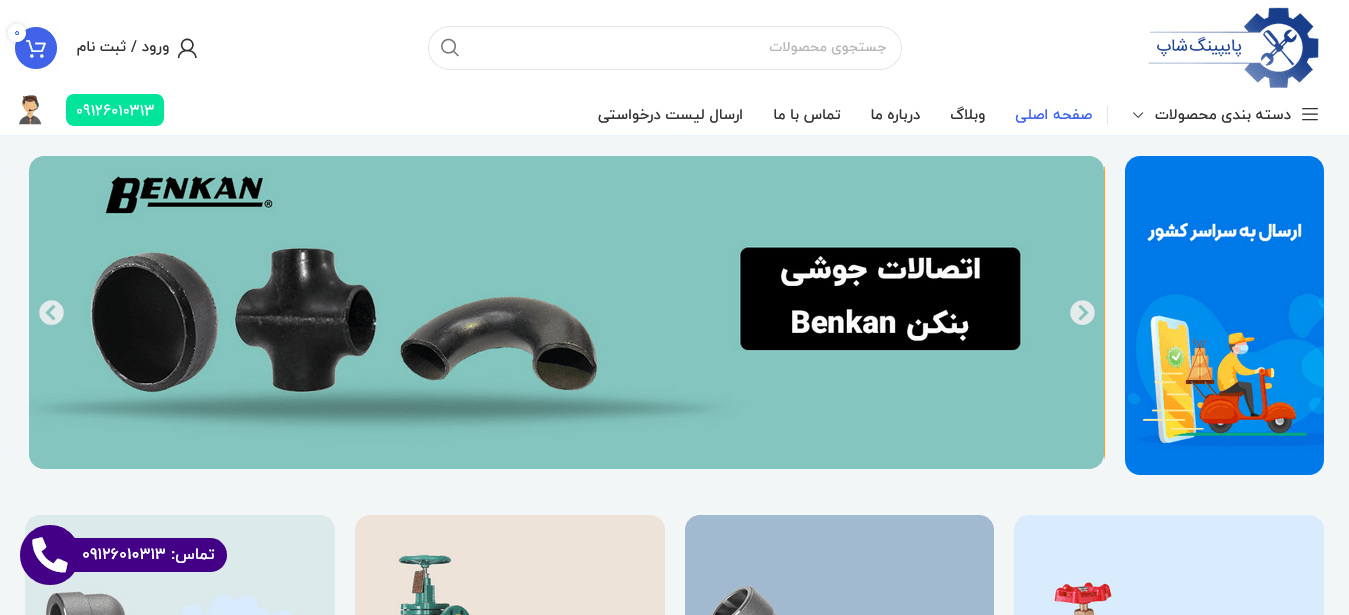This screenshot has height=615, width=1349.
Task: Expand the دسته بندی محصولات dropdown arrow
Action: tap(1138, 115)
